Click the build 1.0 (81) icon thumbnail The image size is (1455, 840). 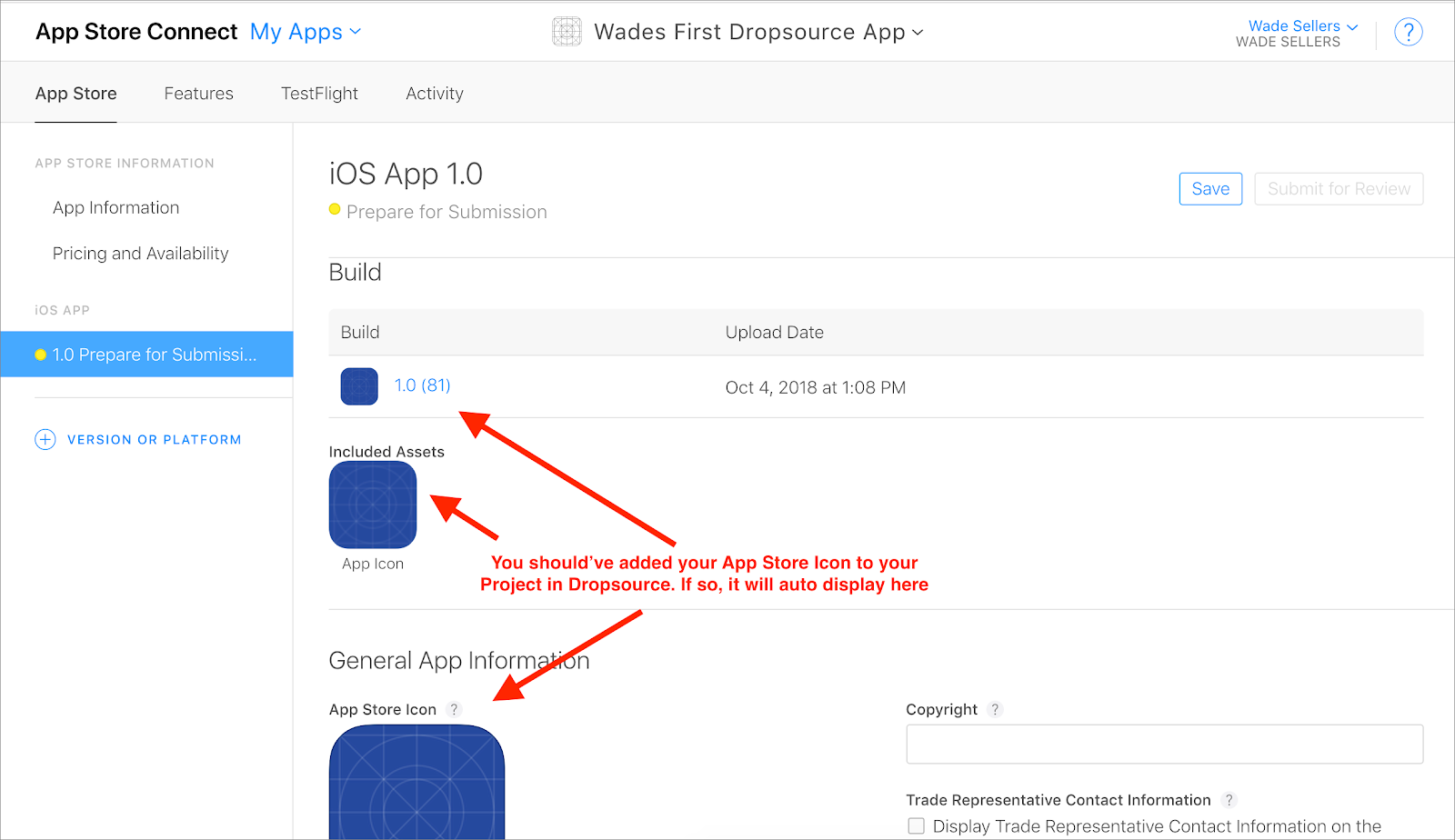click(x=359, y=386)
